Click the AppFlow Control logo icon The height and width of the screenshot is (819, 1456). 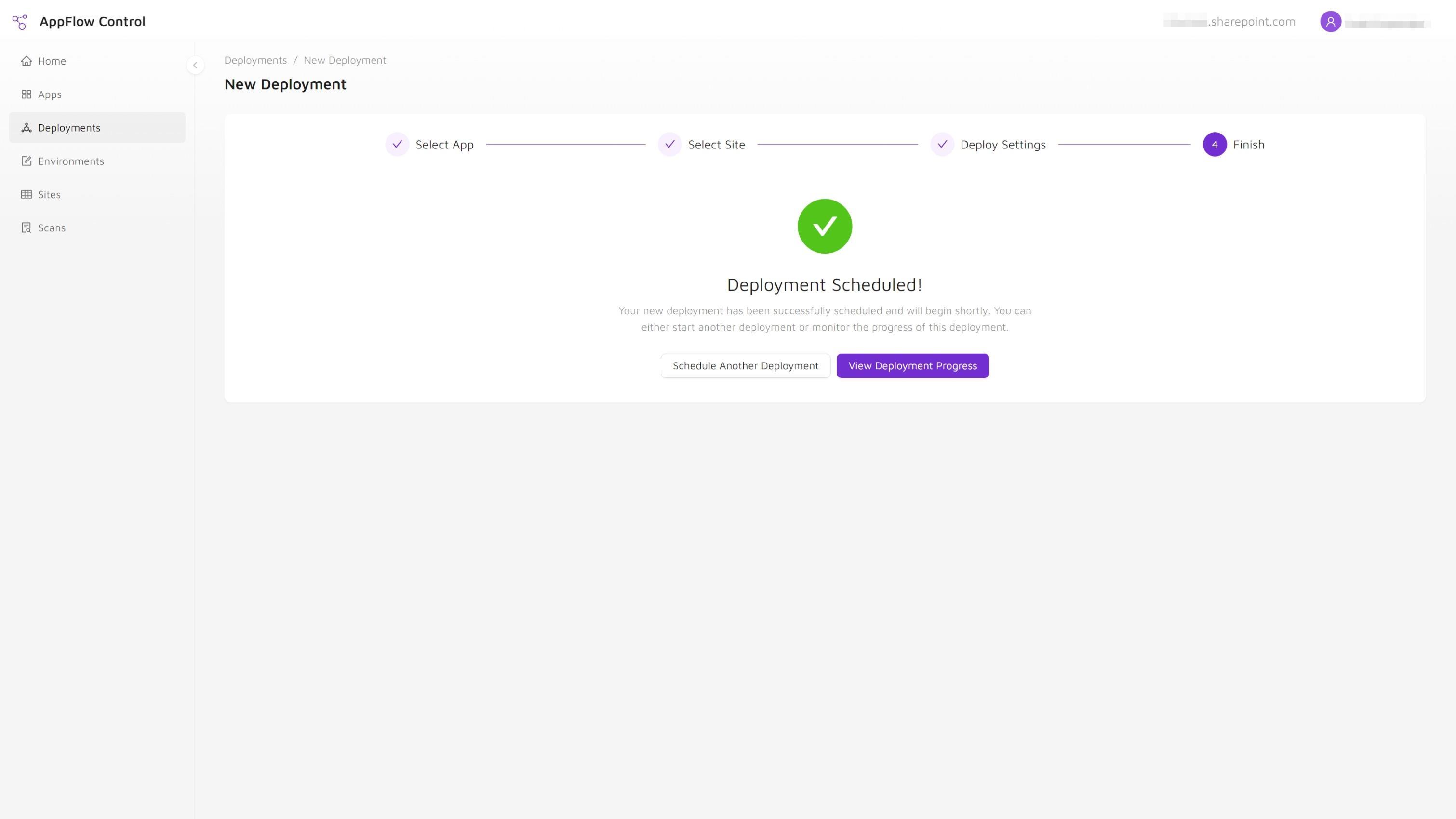[20, 22]
